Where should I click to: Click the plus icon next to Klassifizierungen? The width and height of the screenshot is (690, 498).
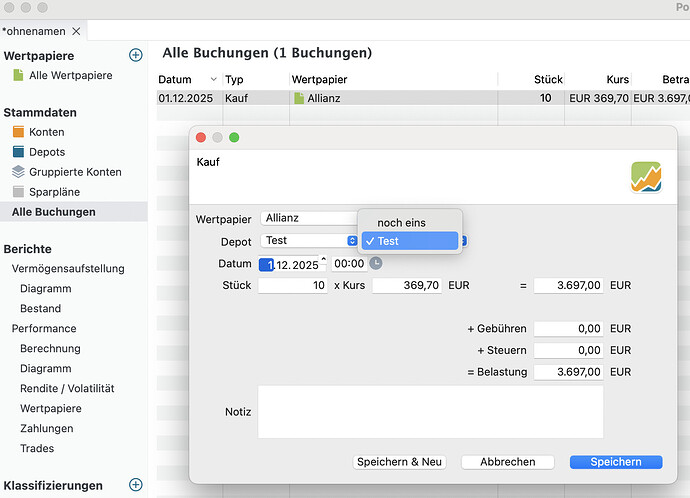click(136, 485)
